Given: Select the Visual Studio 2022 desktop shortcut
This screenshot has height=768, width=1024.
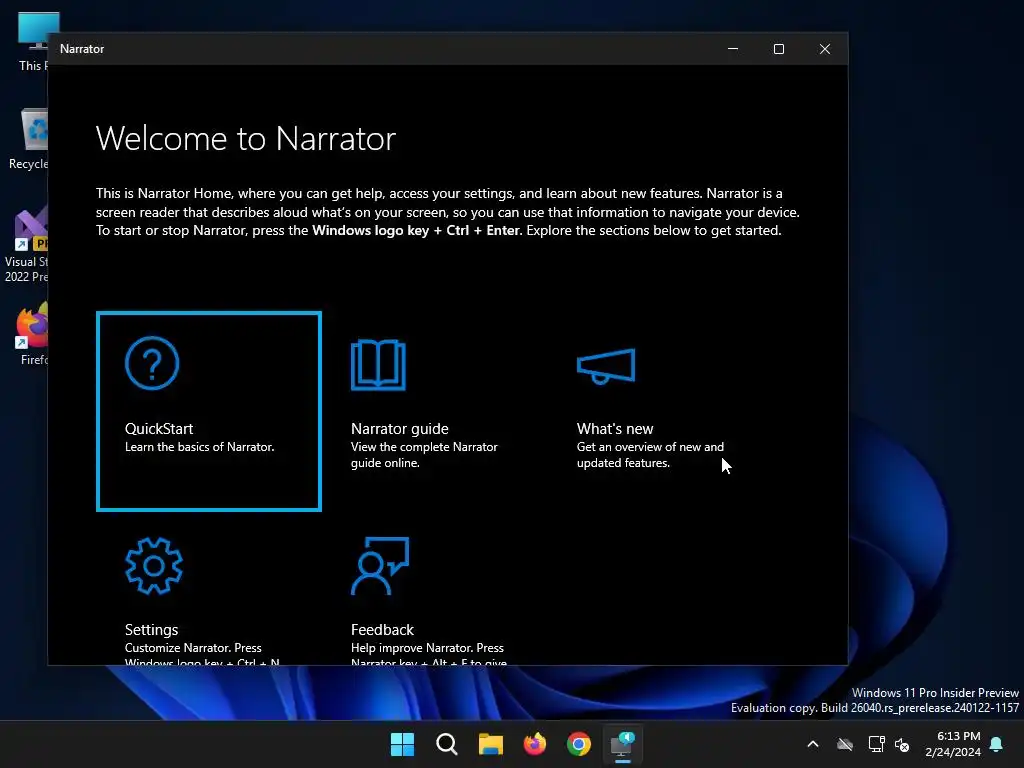Looking at the screenshot, I should click(26, 246).
